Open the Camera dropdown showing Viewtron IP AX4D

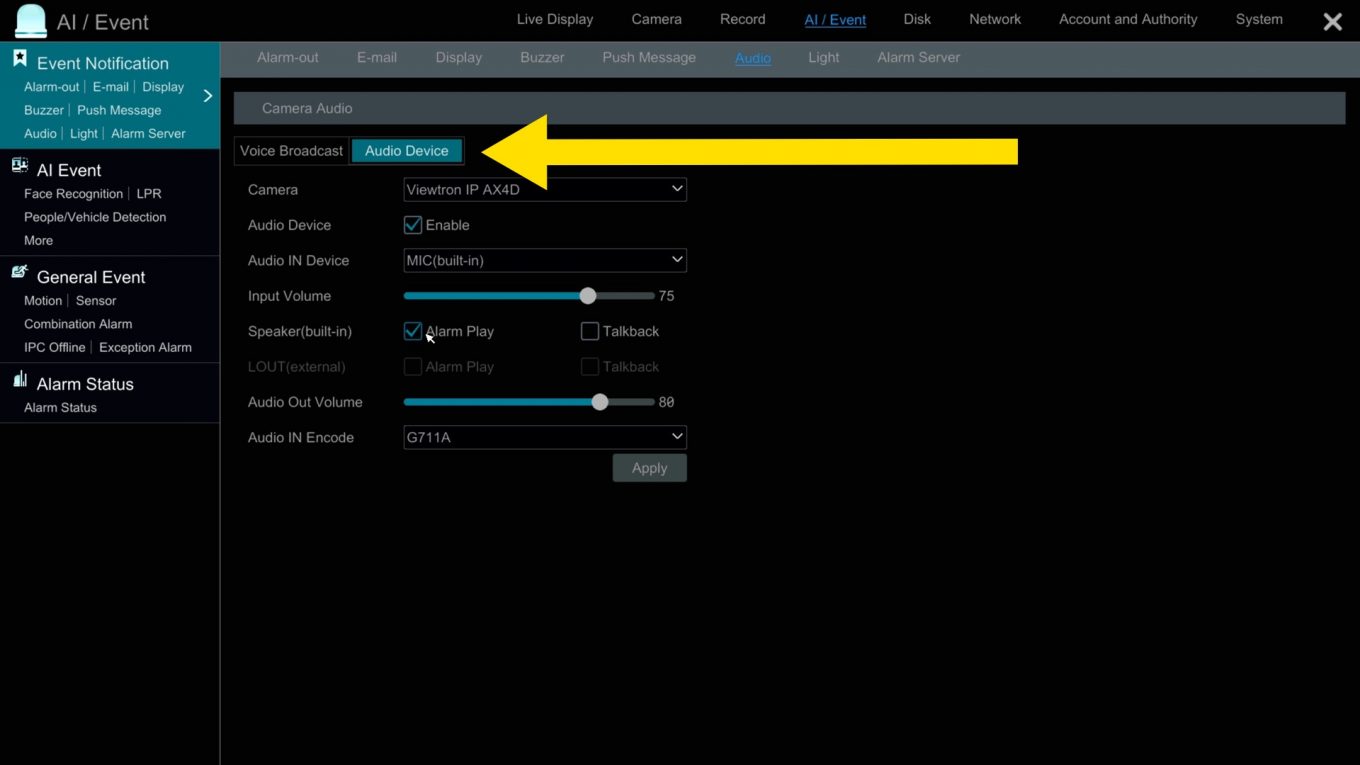click(x=545, y=189)
